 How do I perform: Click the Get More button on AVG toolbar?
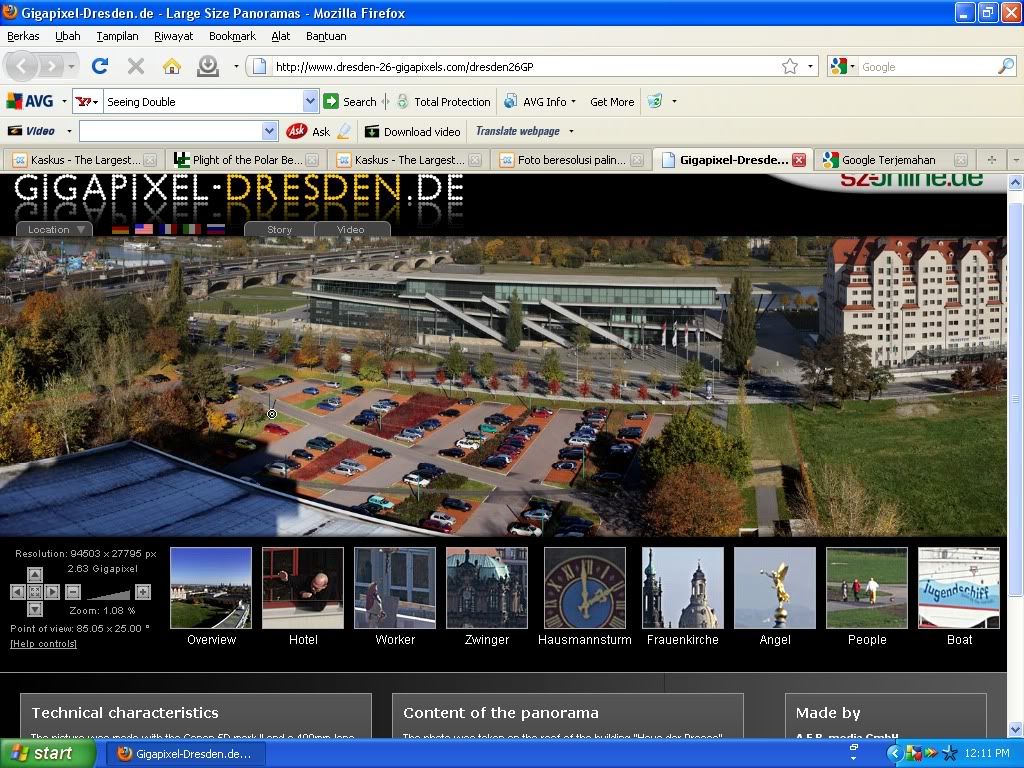point(612,102)
